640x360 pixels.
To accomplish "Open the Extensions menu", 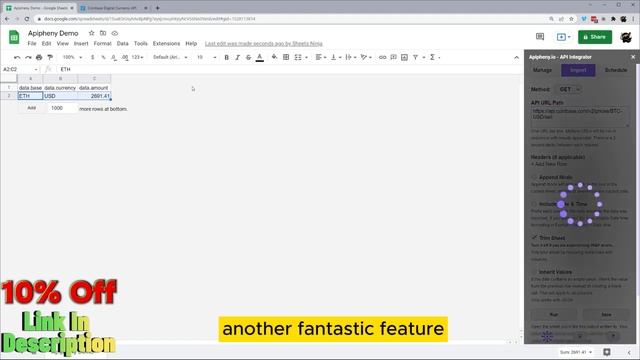I will (166, 43).
